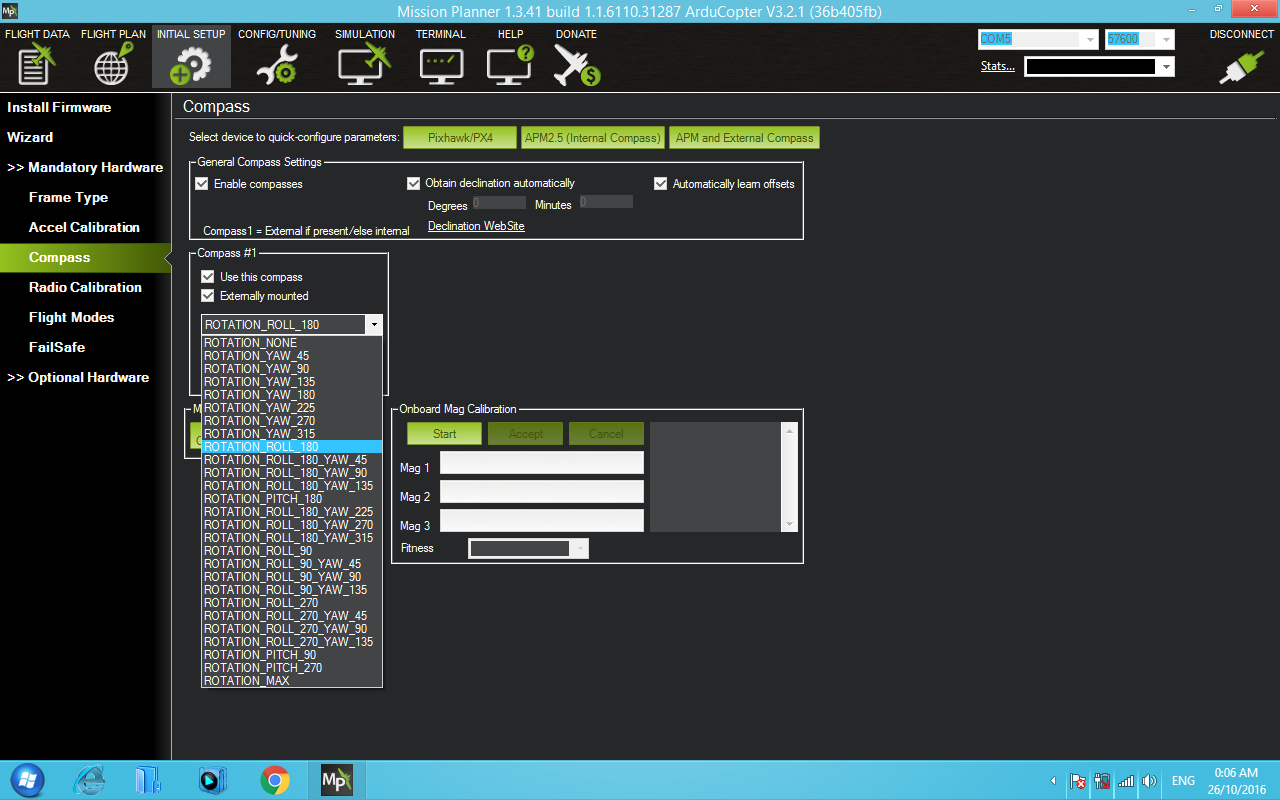Click the calibration log scrollbar
1280x800 pixels.
click(789, 477)
